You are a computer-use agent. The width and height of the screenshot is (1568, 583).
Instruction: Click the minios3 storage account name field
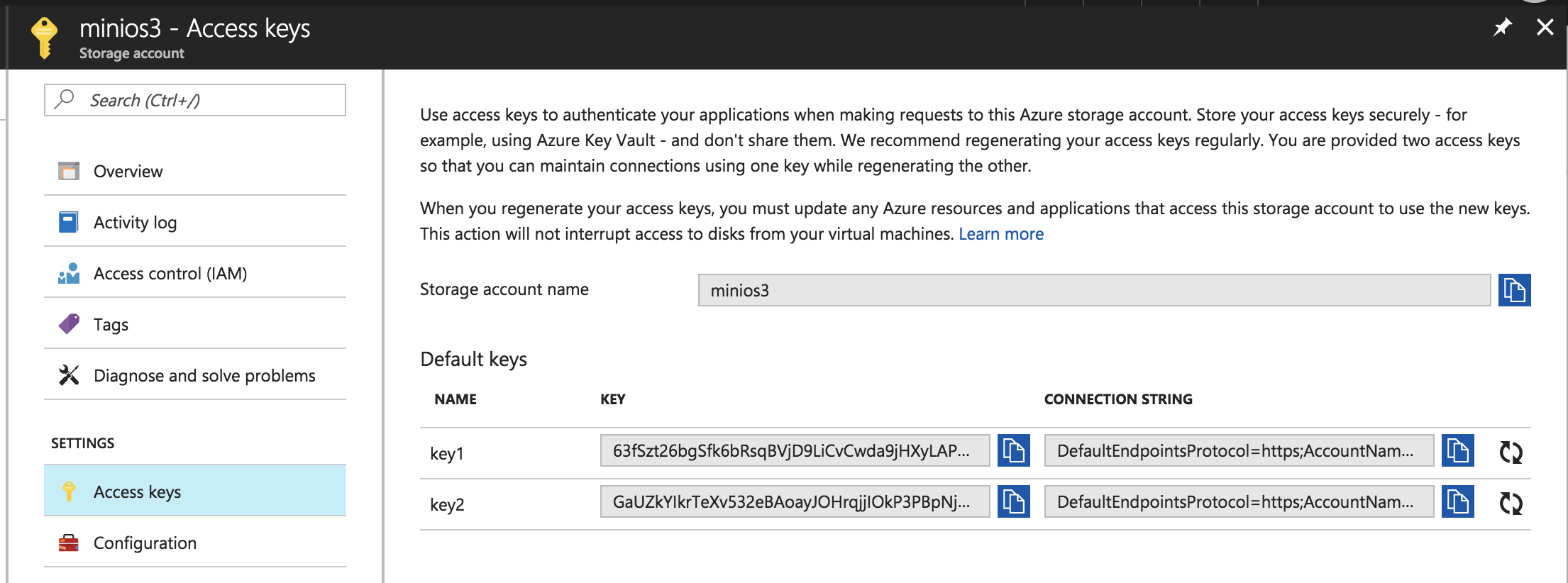[1094, 290]
